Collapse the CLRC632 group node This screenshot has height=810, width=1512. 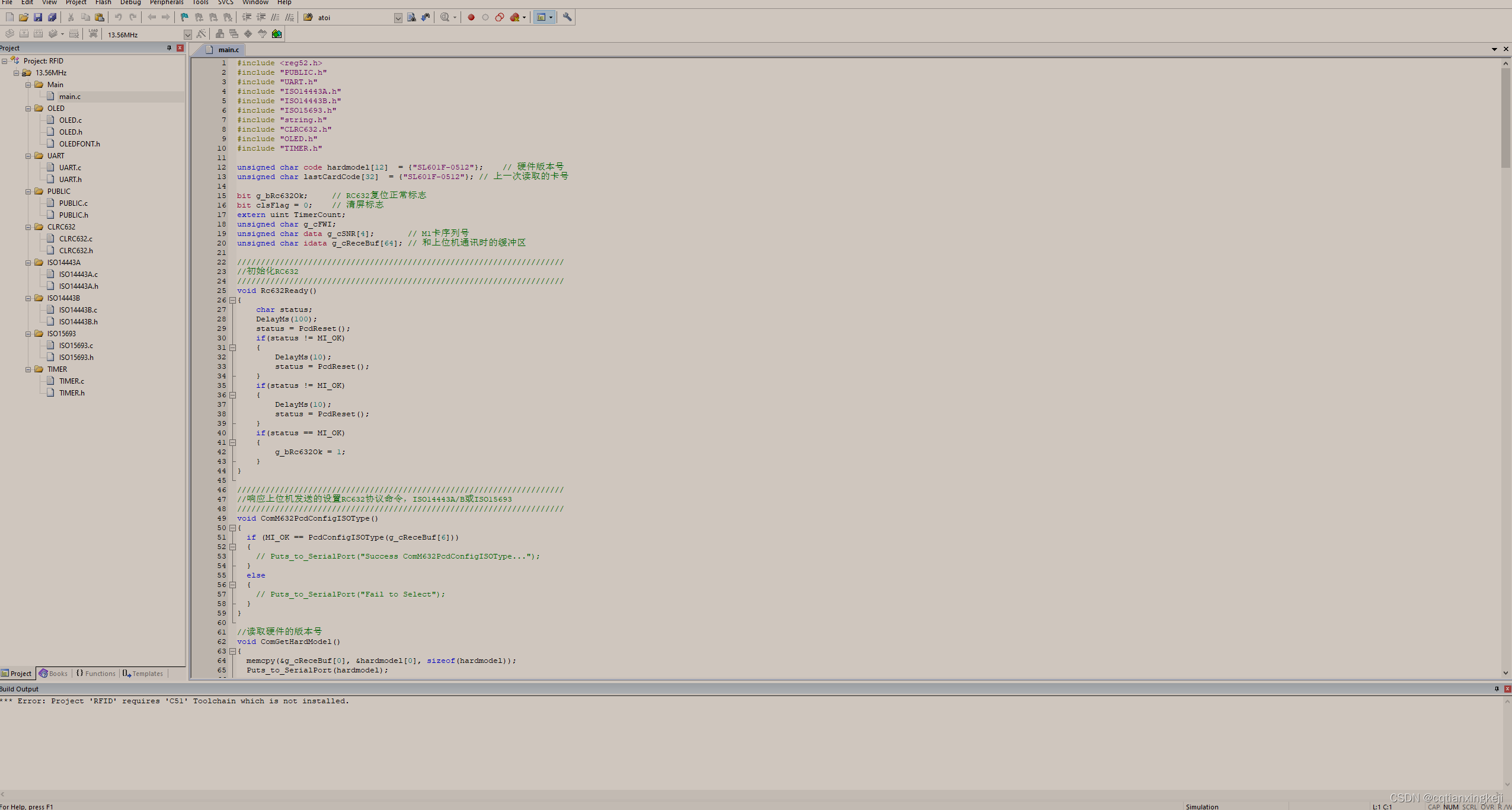coord(28,227)
